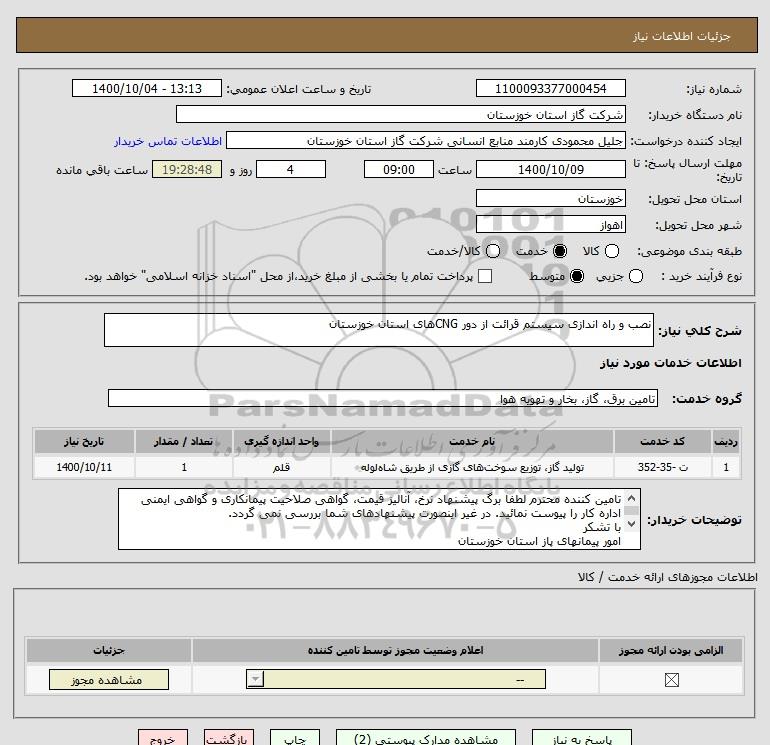Click the واحد اندازه گیری column header

tap(281, 441)
